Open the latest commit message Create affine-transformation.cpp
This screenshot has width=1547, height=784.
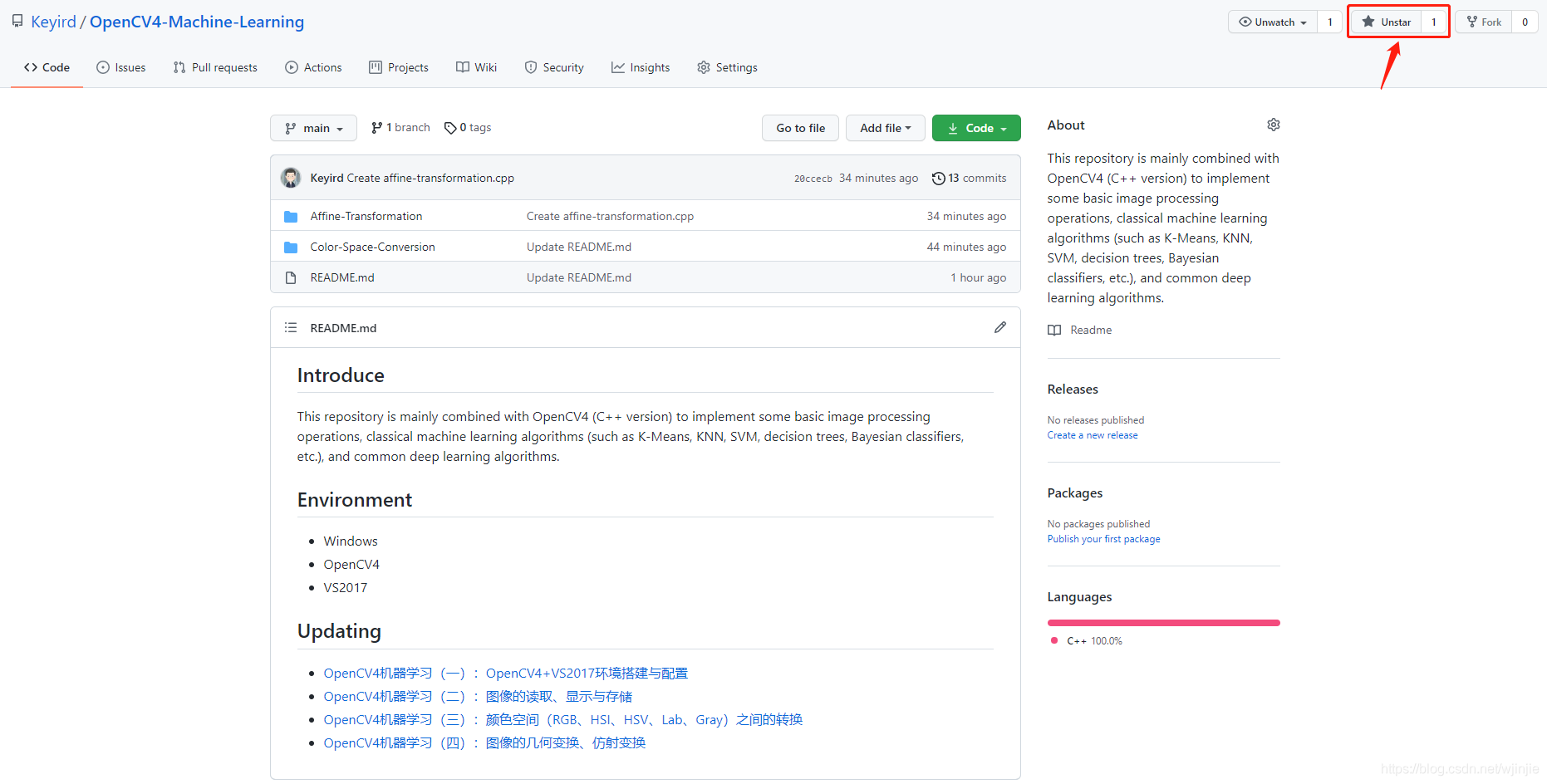pyautogui.click(x=430, y=178)
